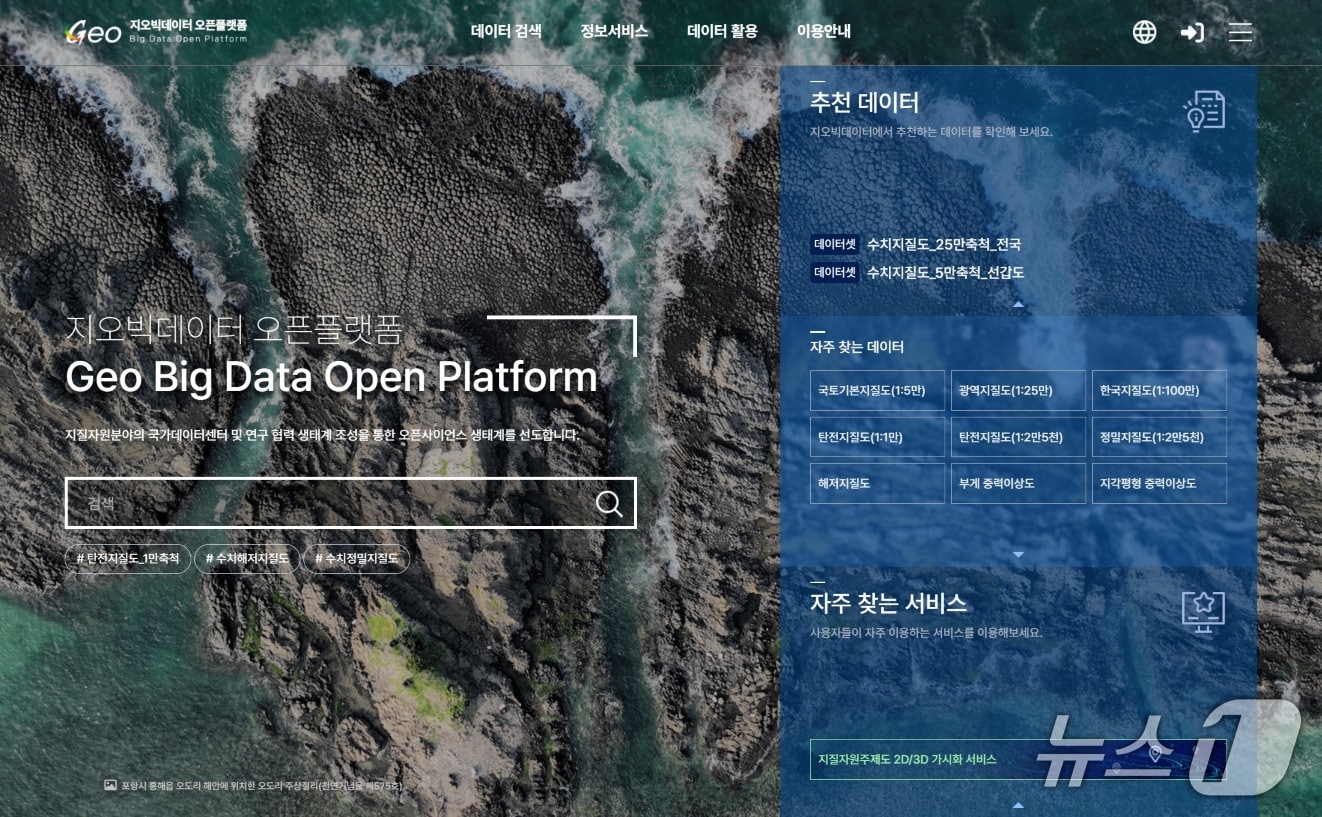
Task: Open the language globe icon
Action: pyautogui.click(x=1144, y=32)
